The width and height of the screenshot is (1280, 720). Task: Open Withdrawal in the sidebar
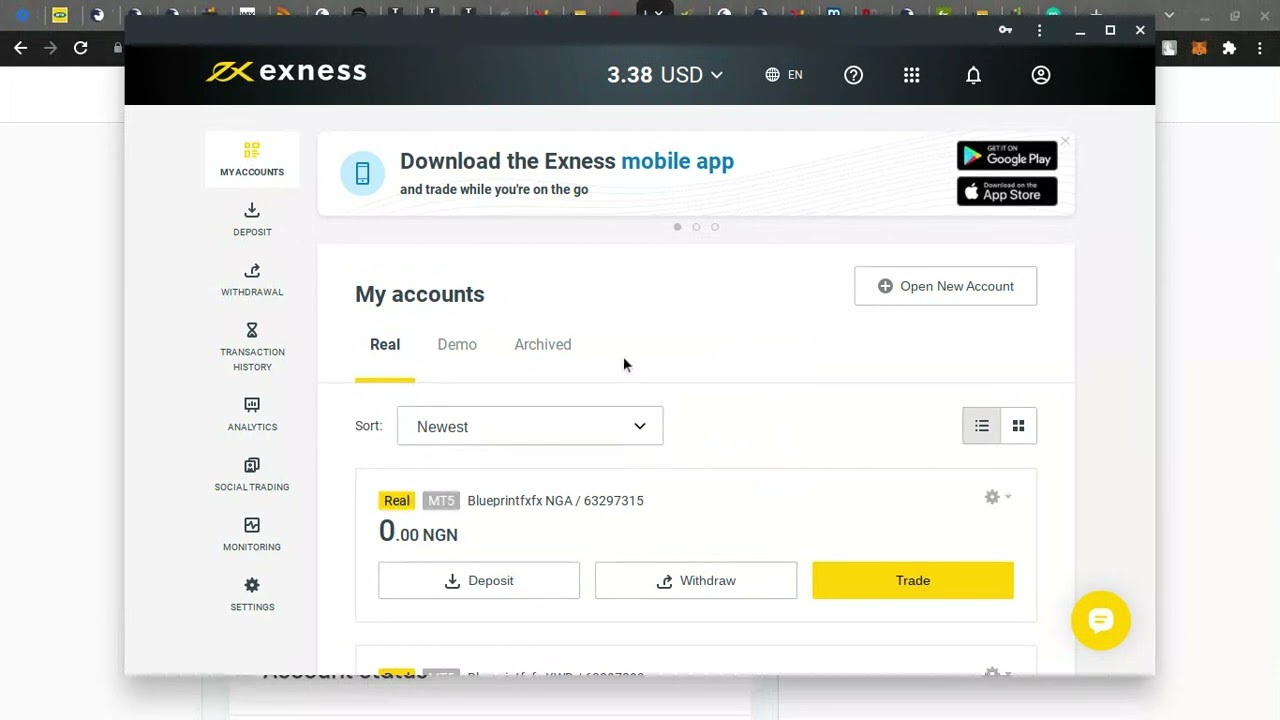(x=252, y=279)
